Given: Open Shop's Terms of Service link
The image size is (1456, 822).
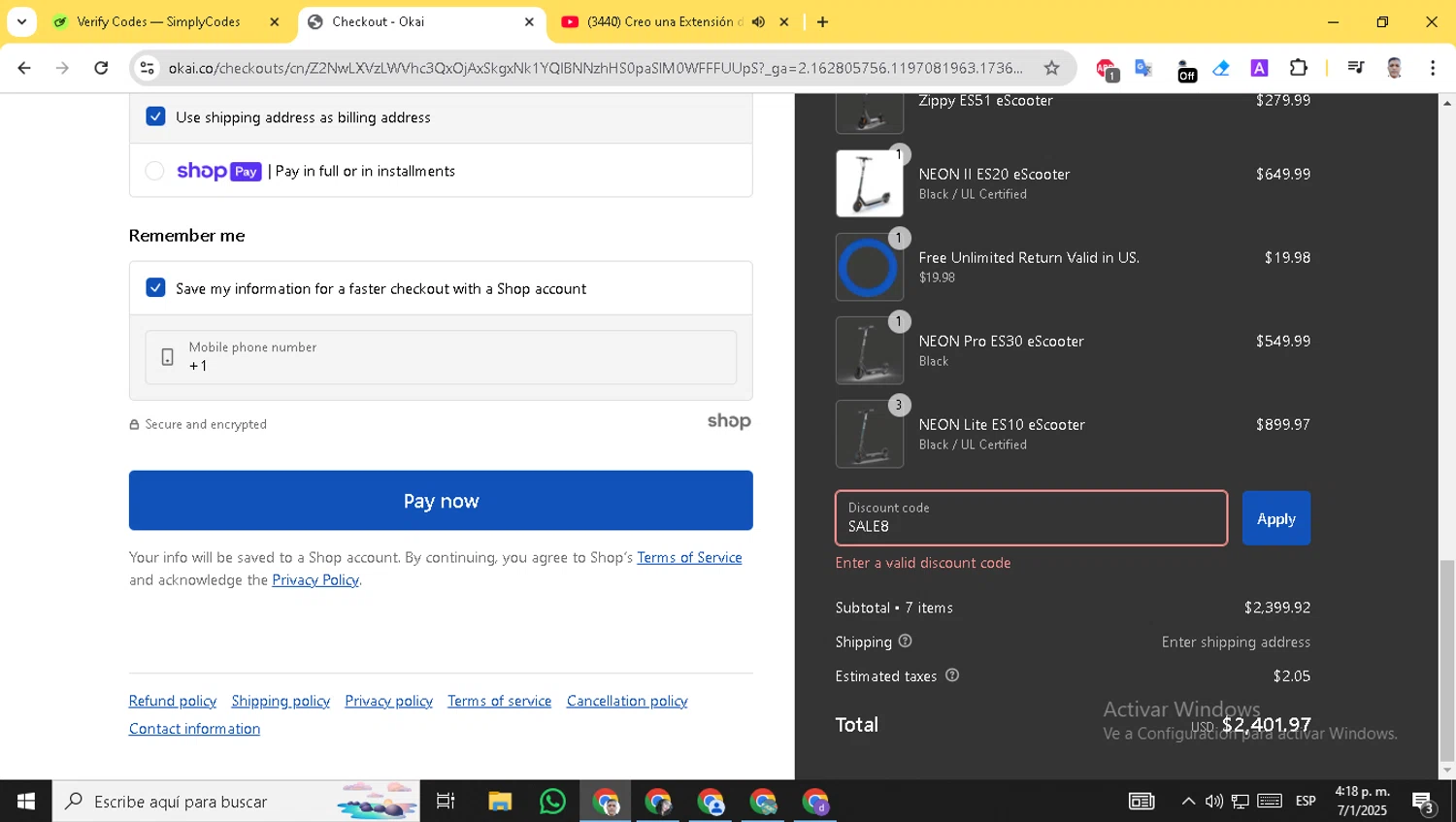Looking at the screenshot, I should [689, 557].
